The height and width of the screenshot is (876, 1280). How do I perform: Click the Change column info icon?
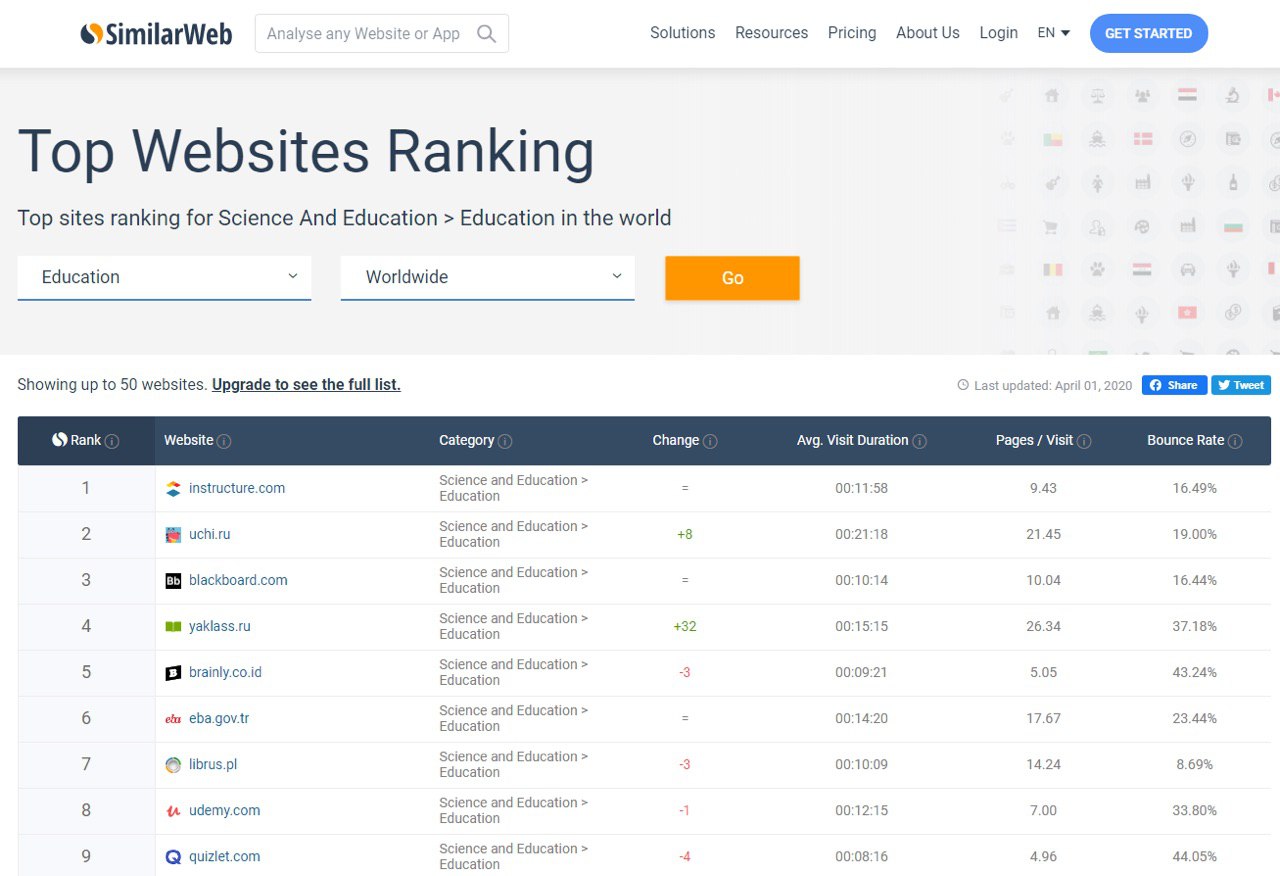(x=710, y=441)
